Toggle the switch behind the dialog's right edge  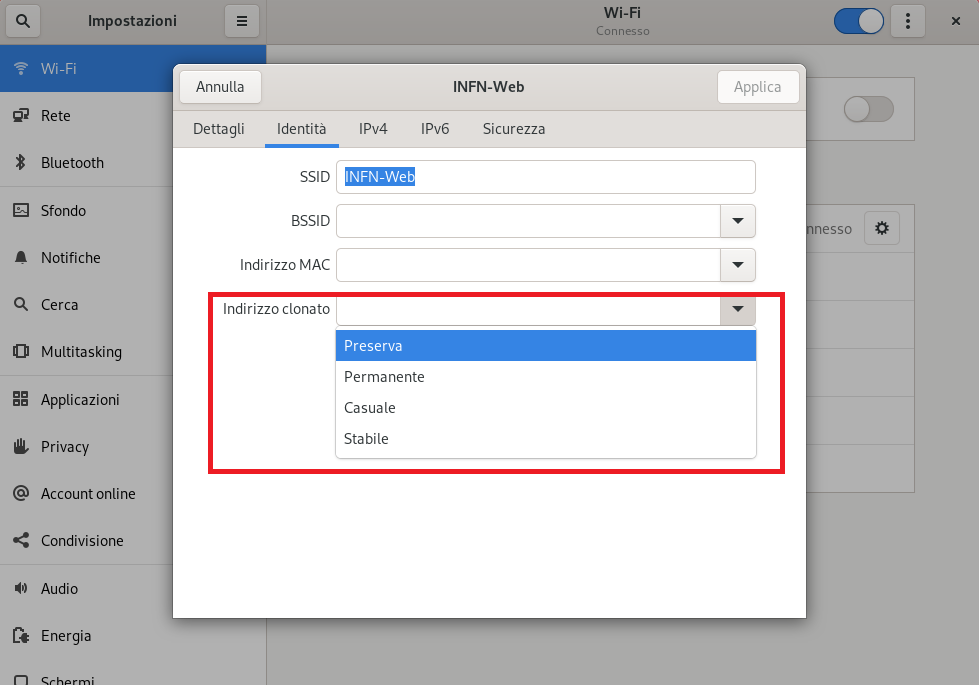pos(868,109)
